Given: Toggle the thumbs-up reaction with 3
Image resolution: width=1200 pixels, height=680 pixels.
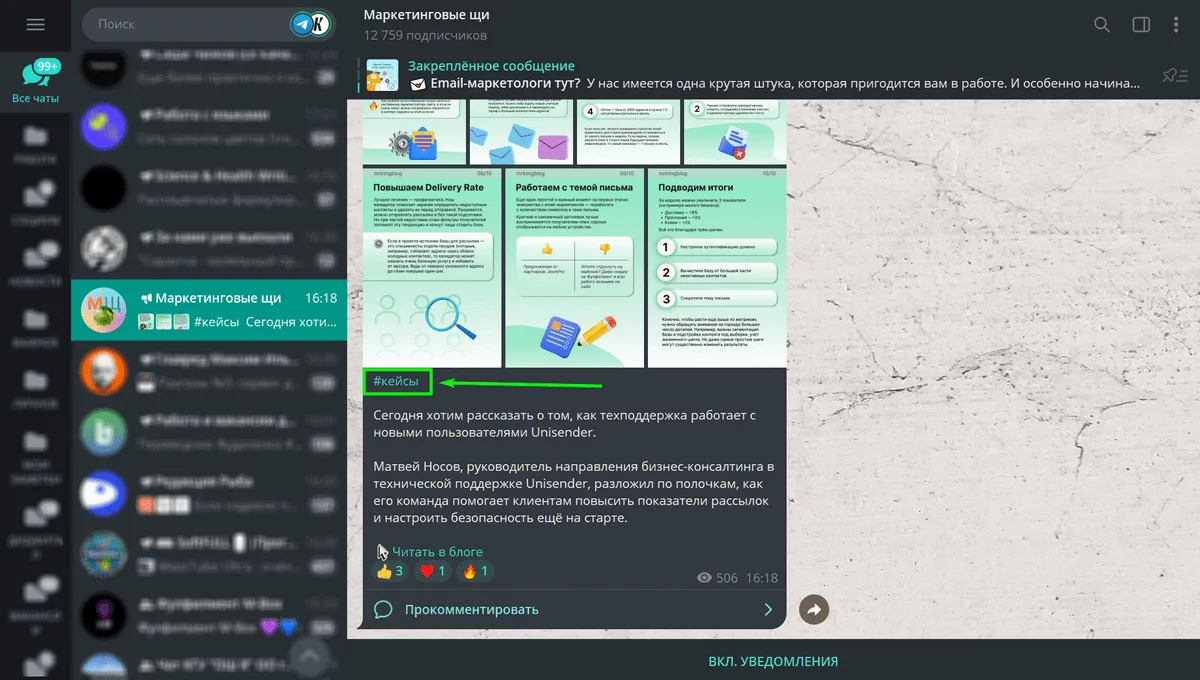Looking at the screenshot, I should point(390,572).
